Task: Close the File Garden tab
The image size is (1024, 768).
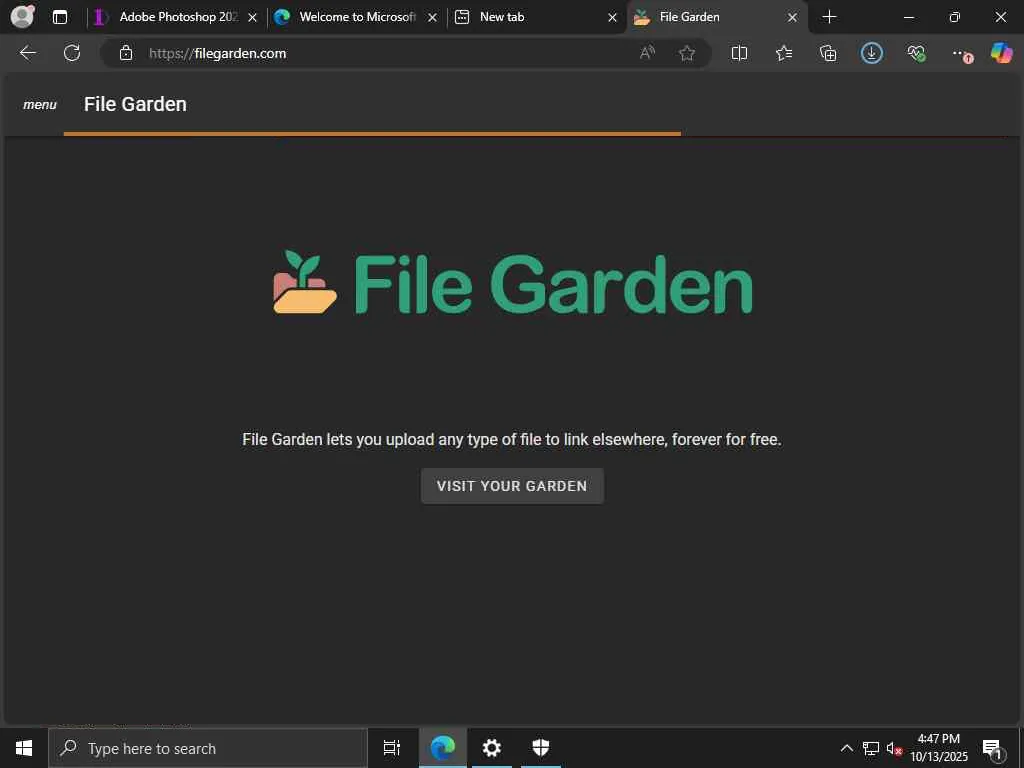Action: pos(792,18)
